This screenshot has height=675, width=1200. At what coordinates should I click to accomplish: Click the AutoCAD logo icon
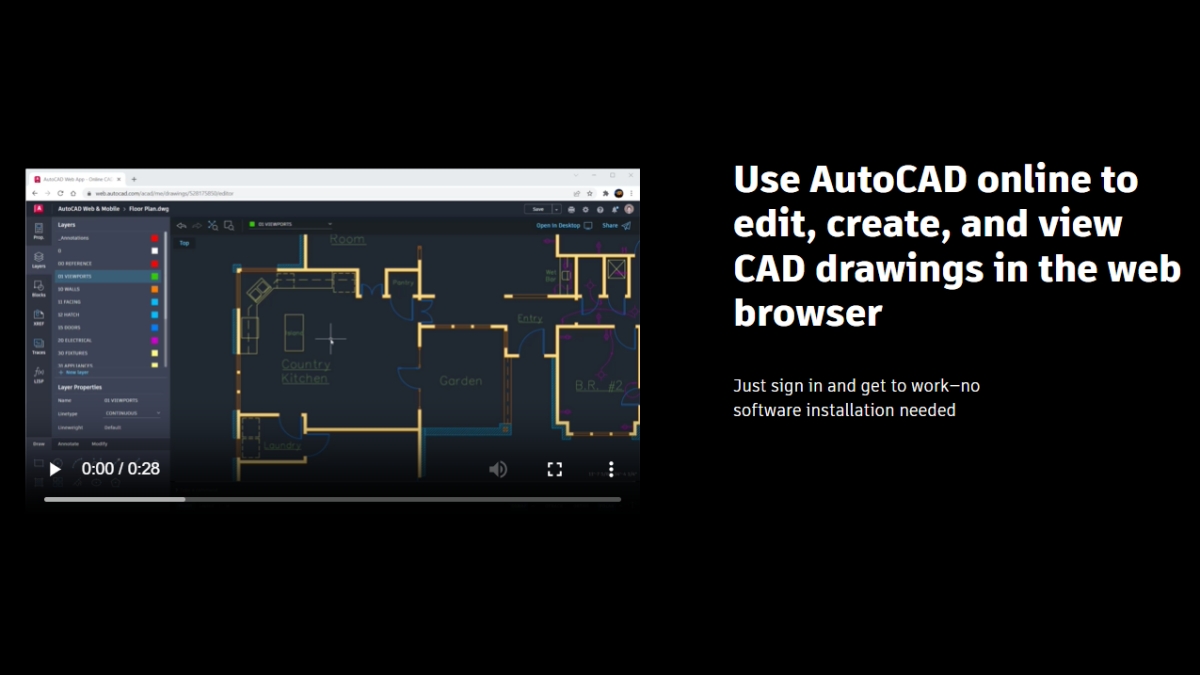coord(38,209)
